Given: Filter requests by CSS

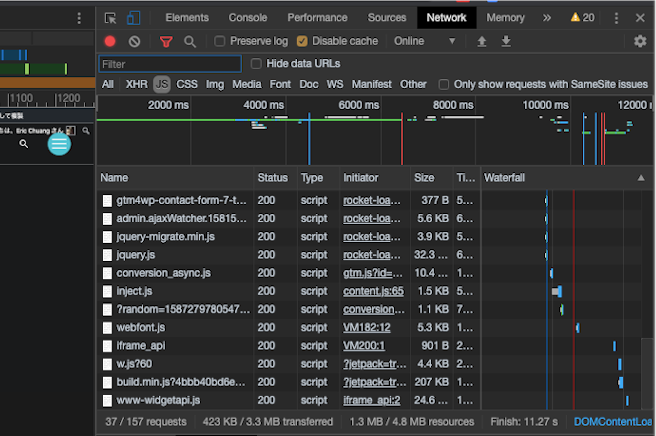Looking at the screenshot, I should pyautogui.click(x=187, y=85).
